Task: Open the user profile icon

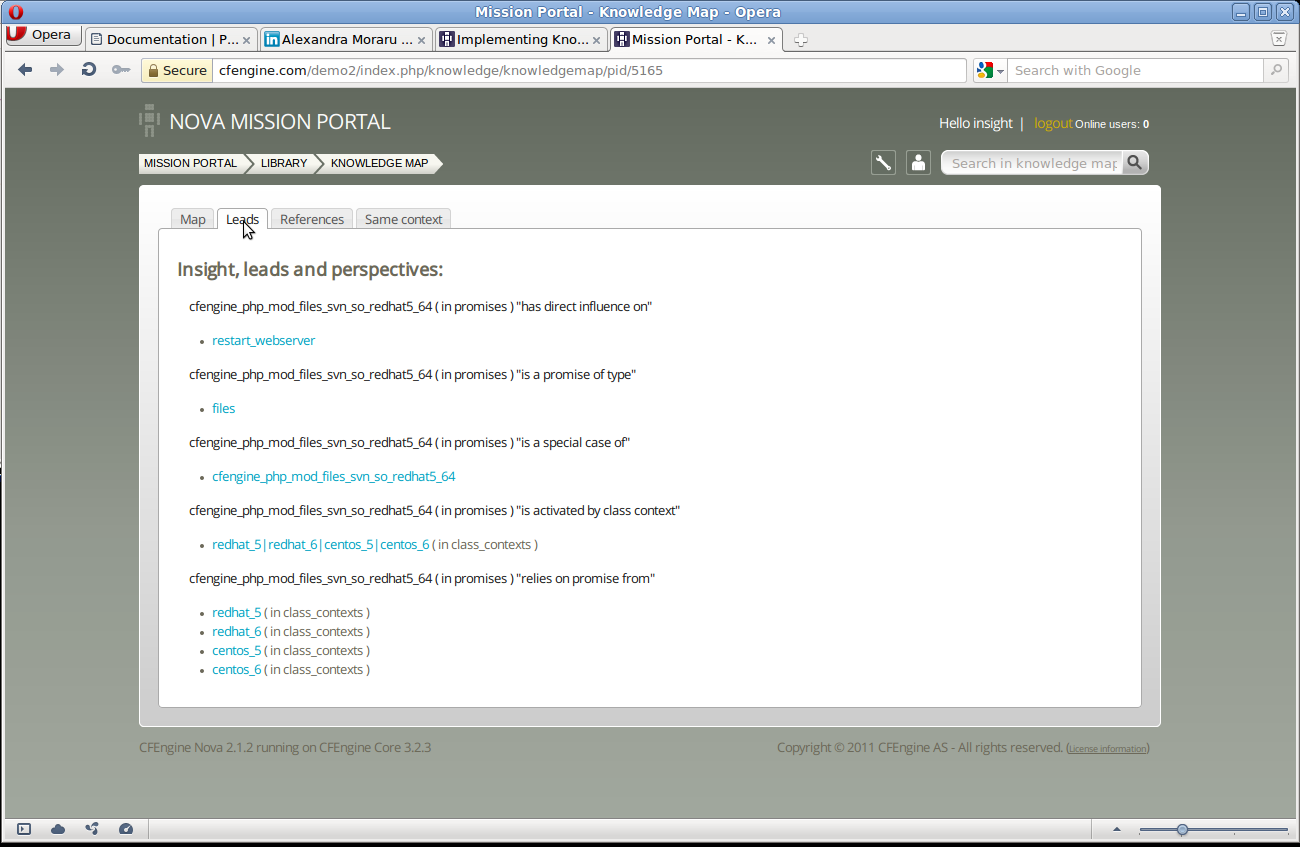Action: [x=918, y=163]
